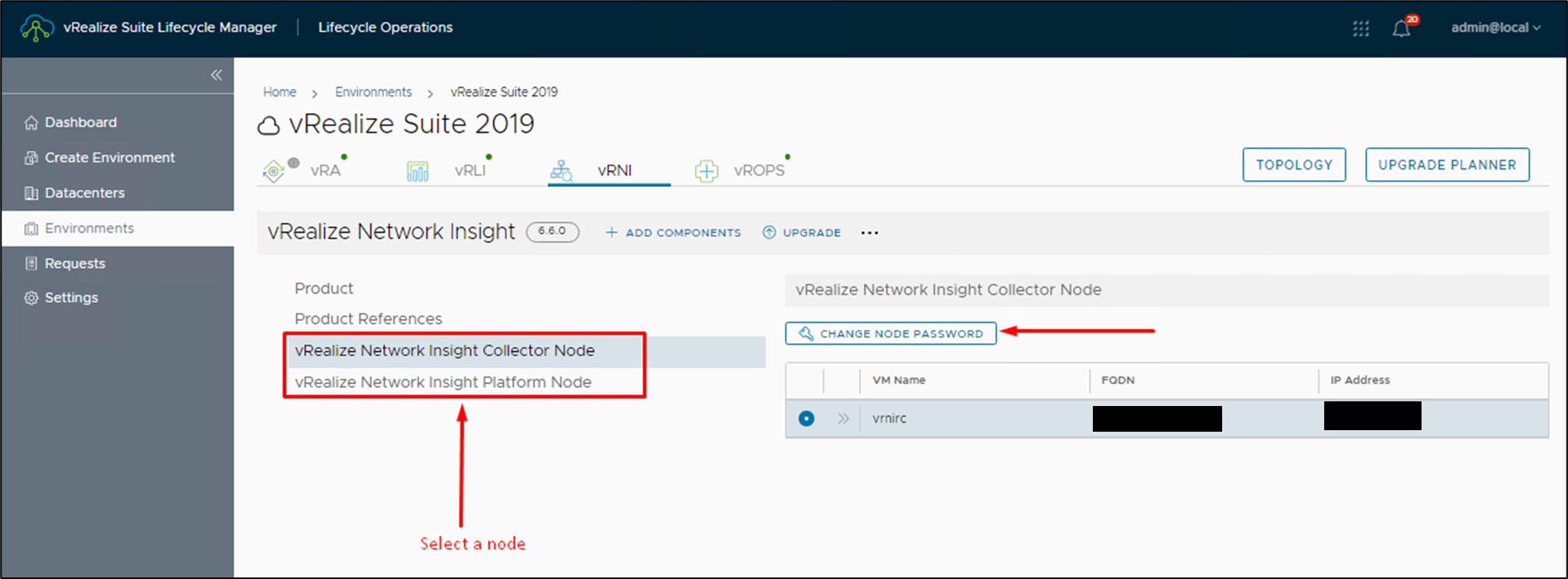Click the Dashboard home icon
Image resolution: width=1568 pixels, height=579 pixels.
(x=31, y=123)
